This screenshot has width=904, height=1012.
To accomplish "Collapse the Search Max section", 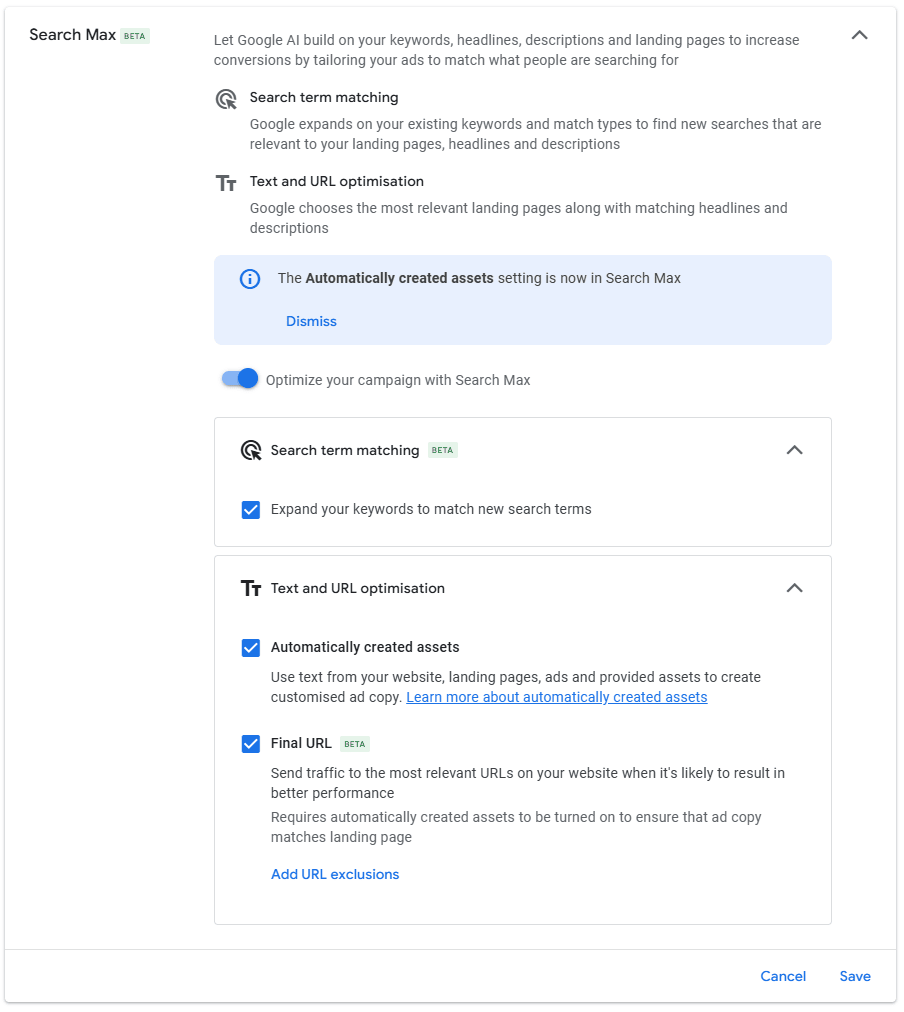I will point(859,35).
